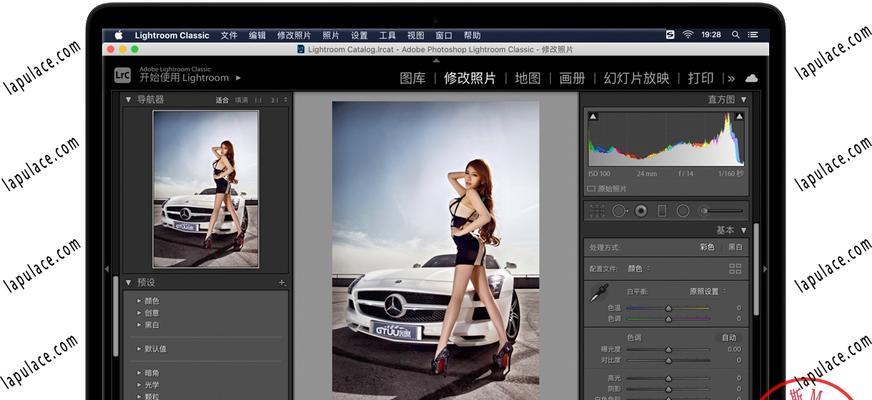Screen dimensions: 872x400
Task: Set treatment to 彩色 (color)
Action: point(707,247)
